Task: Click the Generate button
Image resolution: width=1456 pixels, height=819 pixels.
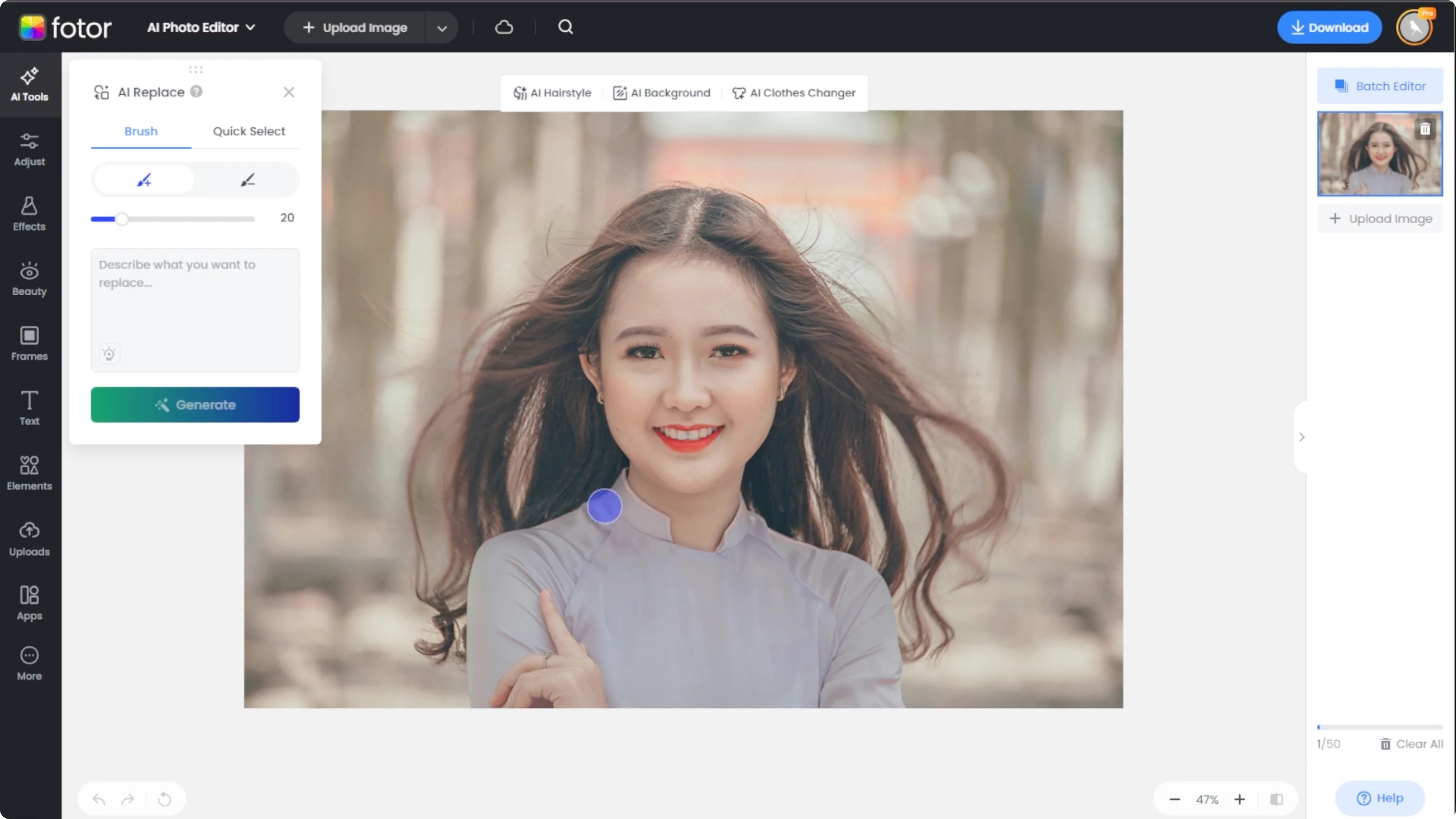Action: 195,405
